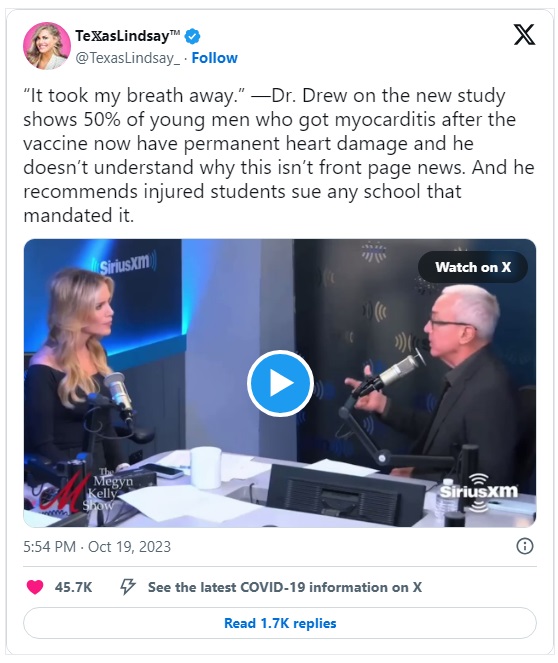Viewport: 558px width, 663px height.
Task: Click the SiriusXM sign at video top-left
Action: pyautogui.click(x=124, y=263)
